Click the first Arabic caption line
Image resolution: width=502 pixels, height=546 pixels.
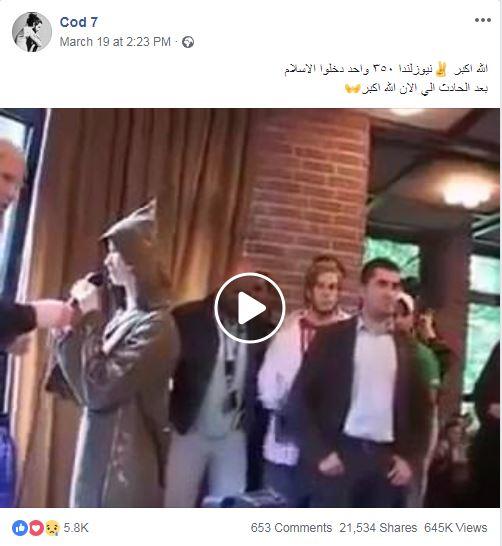386,69
